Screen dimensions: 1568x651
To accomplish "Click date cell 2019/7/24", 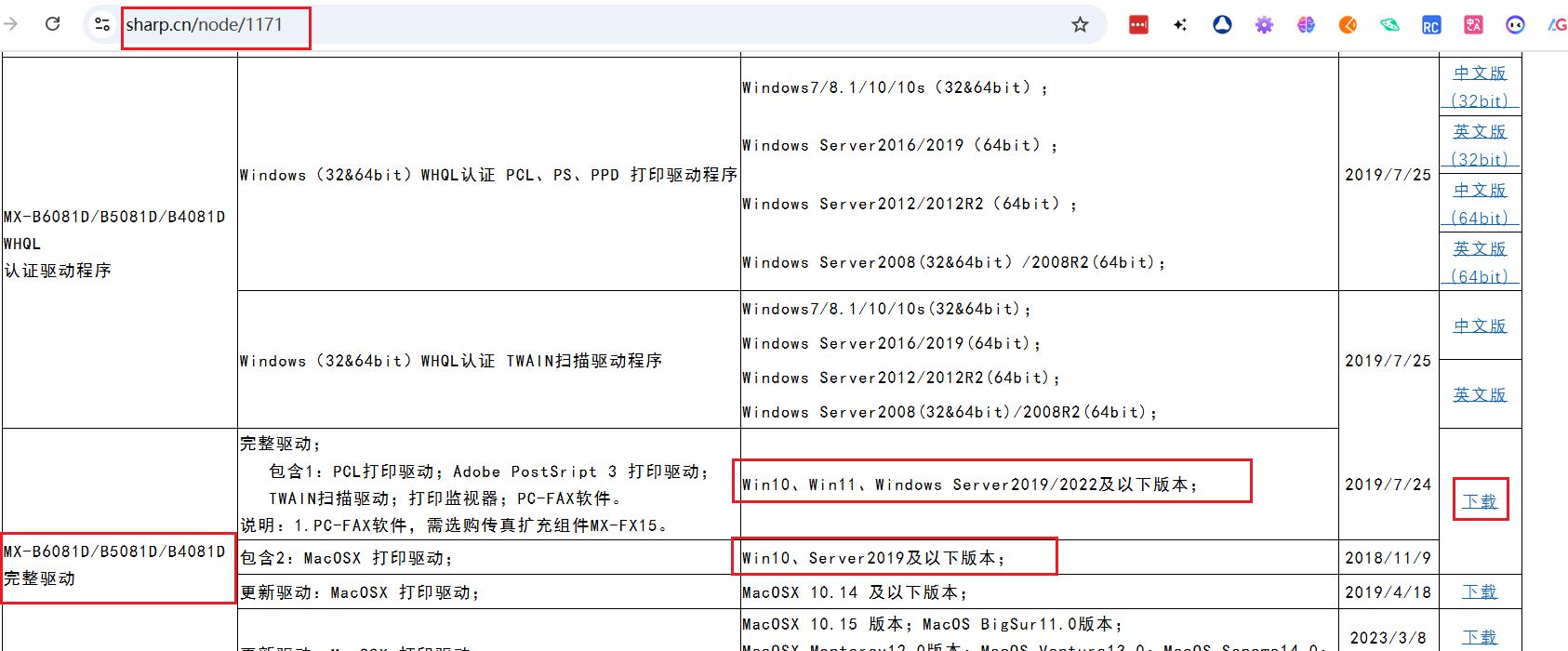I will [1388, 485].
